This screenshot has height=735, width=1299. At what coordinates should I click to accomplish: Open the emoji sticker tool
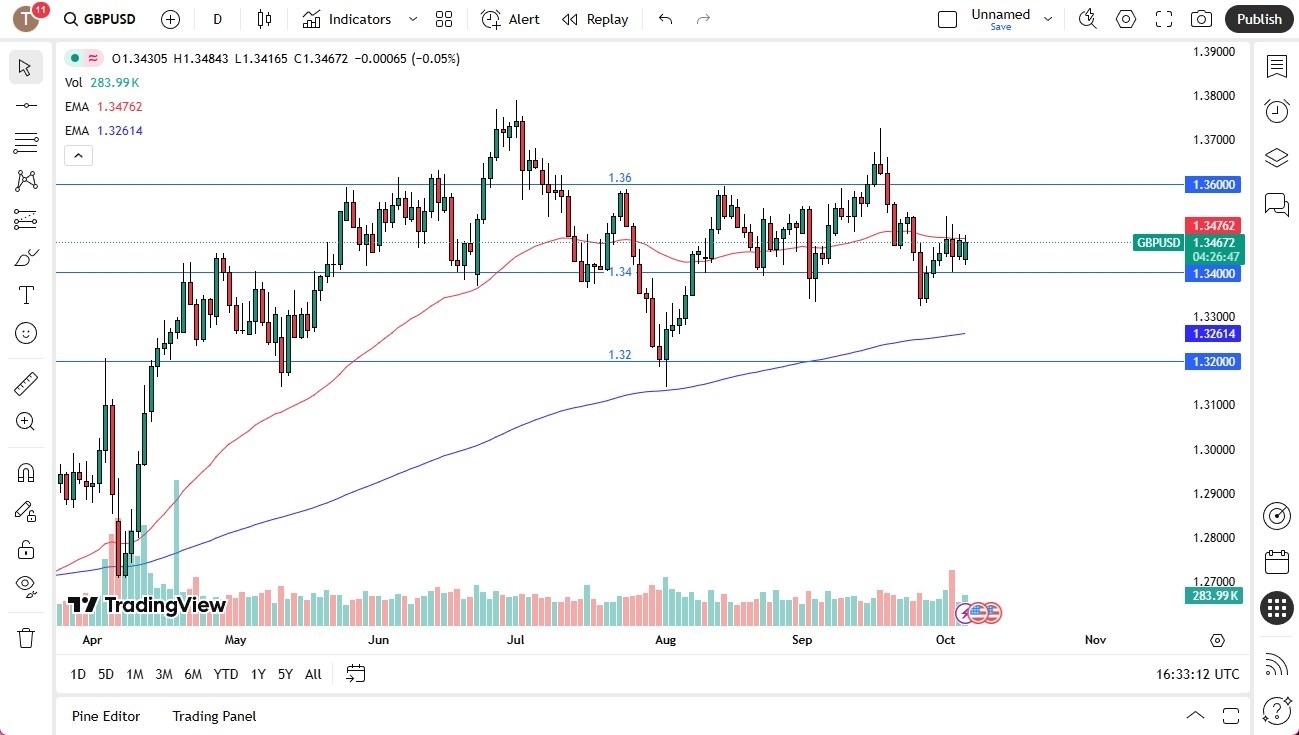25,333
